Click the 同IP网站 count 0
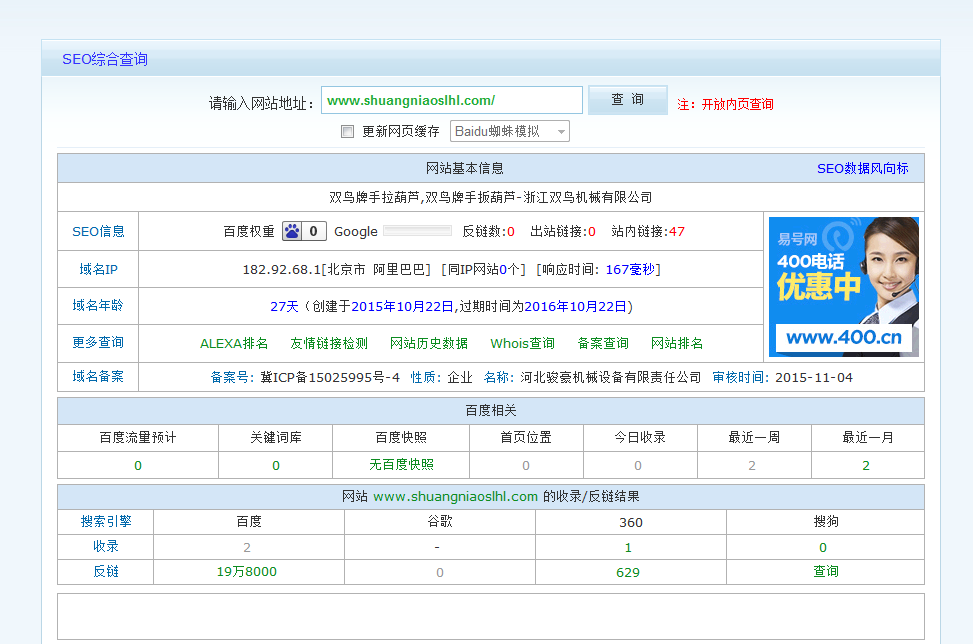The image size is (973, 644). pos(503,270)
